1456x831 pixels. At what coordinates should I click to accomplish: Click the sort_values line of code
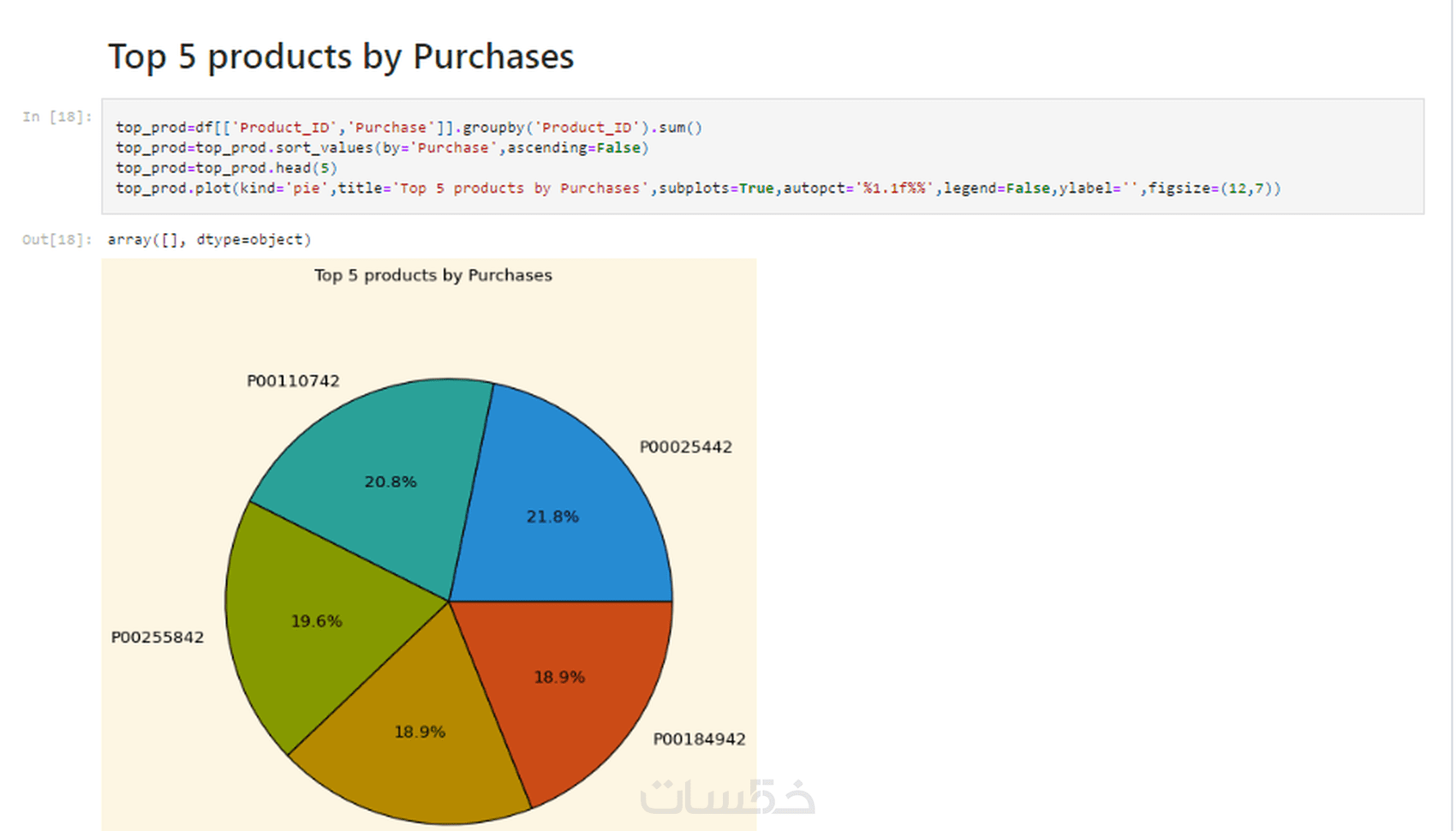382,148
